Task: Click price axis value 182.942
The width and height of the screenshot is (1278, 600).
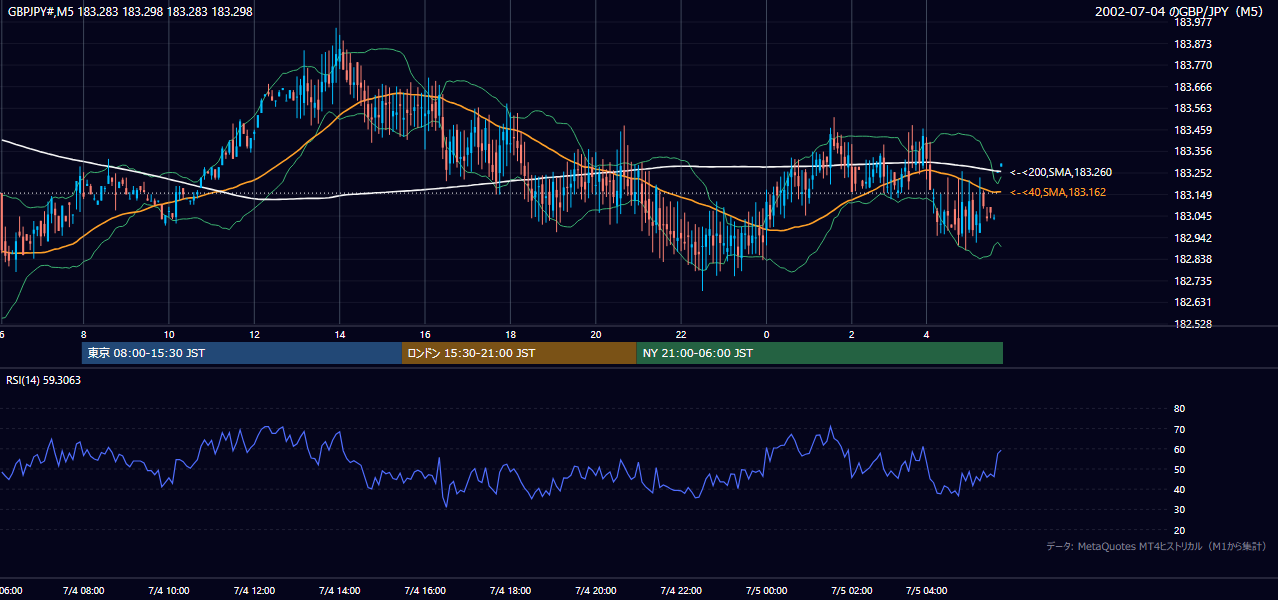Action: coord(1192,238)
